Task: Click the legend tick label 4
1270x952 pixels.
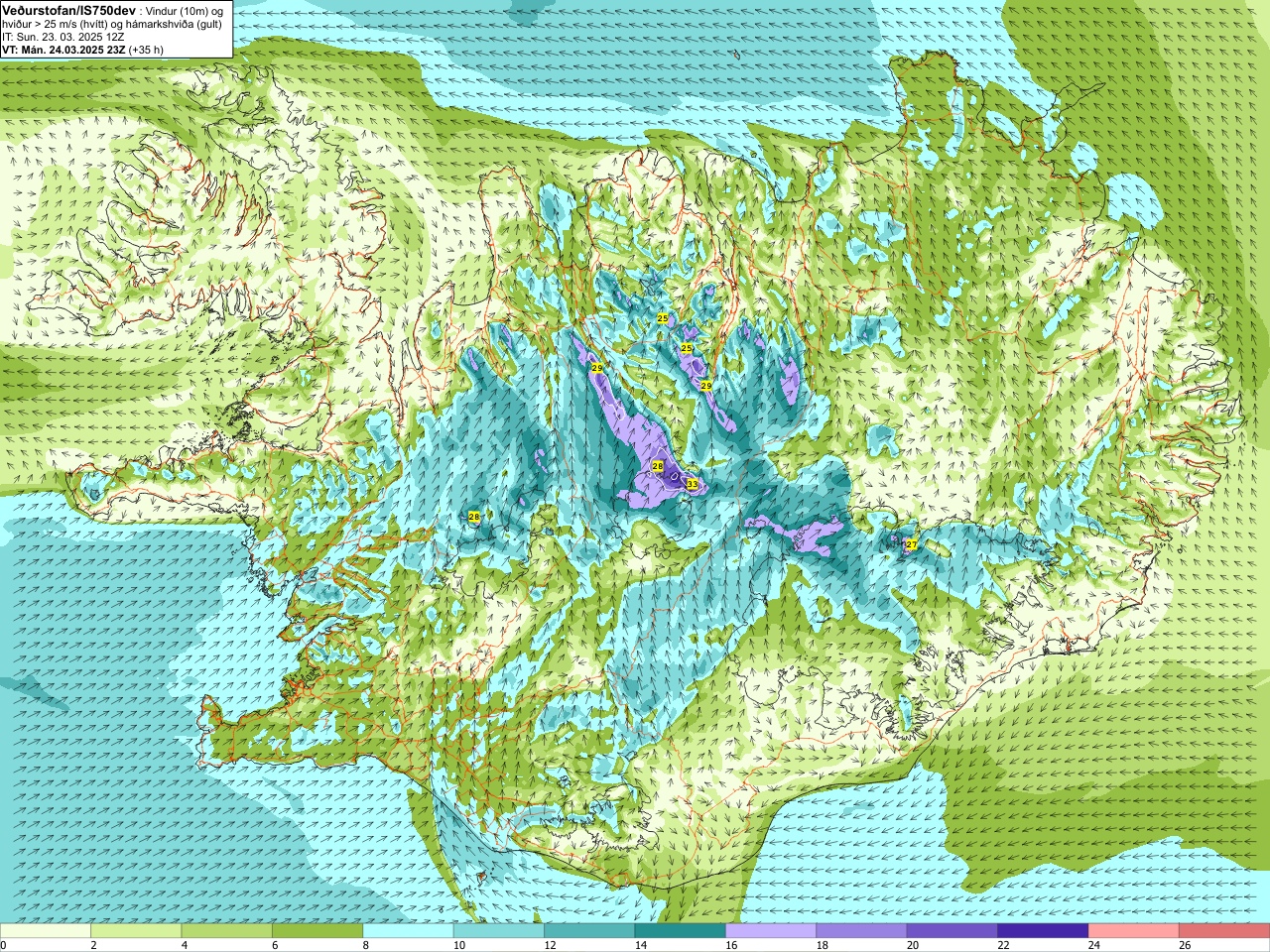Action: (x=183, y=945)
